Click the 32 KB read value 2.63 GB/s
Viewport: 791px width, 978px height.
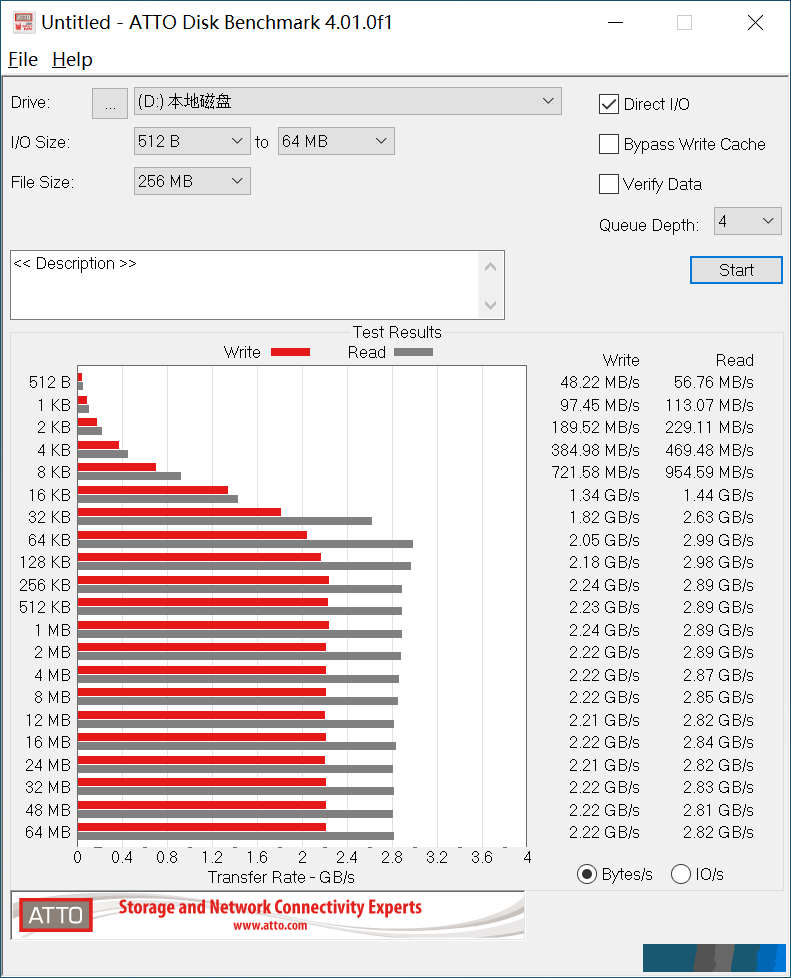click(x=719, y=517)
